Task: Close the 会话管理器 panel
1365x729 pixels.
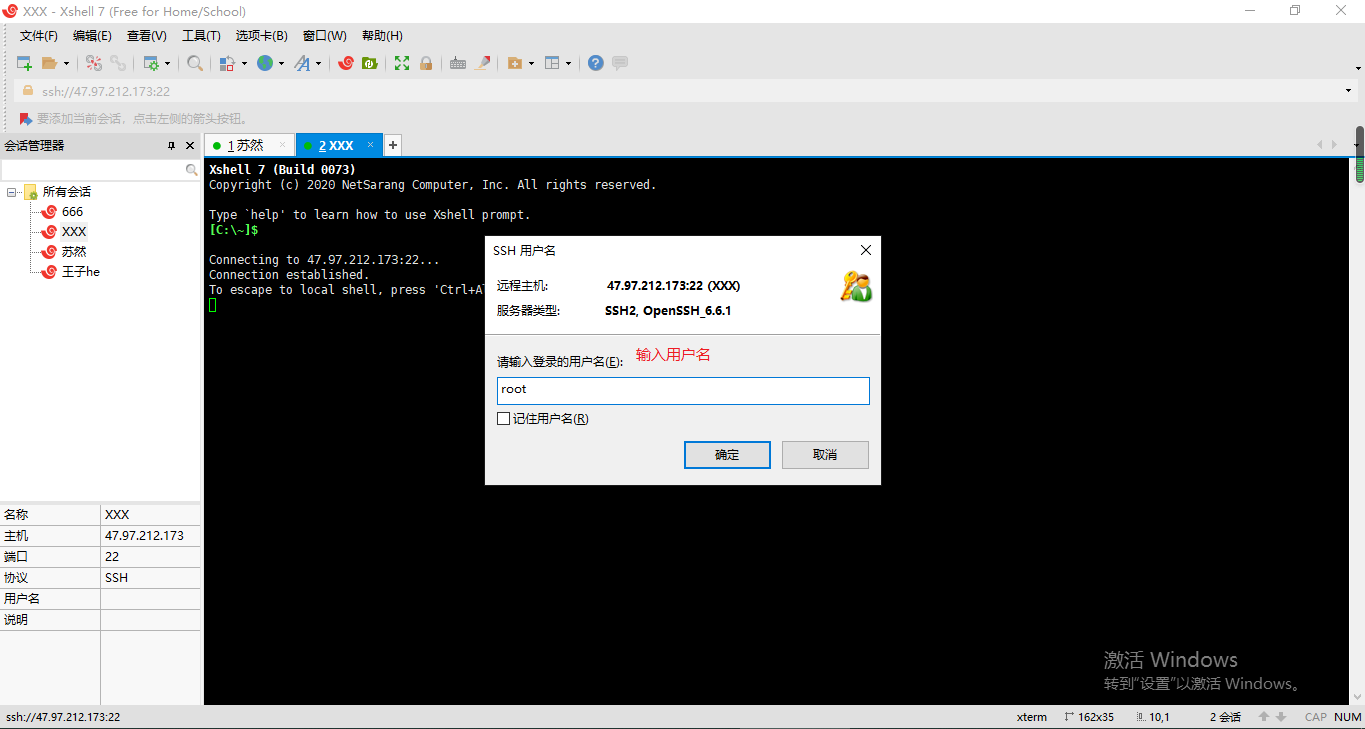Action: tap(190, 146)
